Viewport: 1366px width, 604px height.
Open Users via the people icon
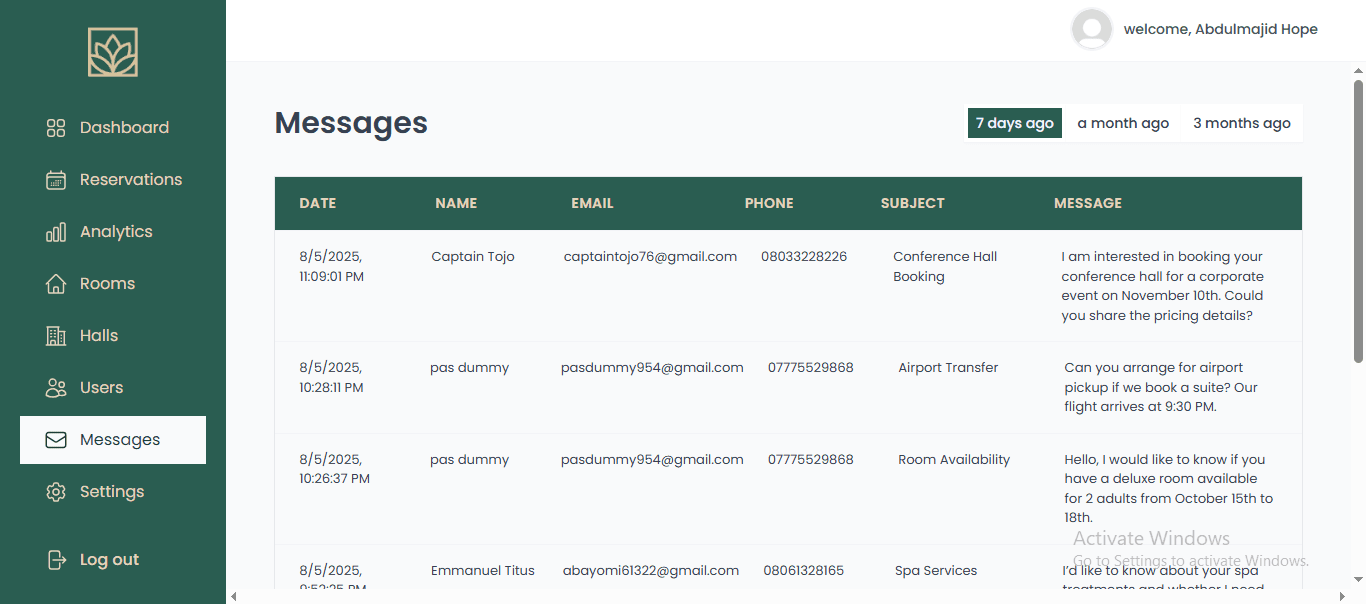coord(55,387)
